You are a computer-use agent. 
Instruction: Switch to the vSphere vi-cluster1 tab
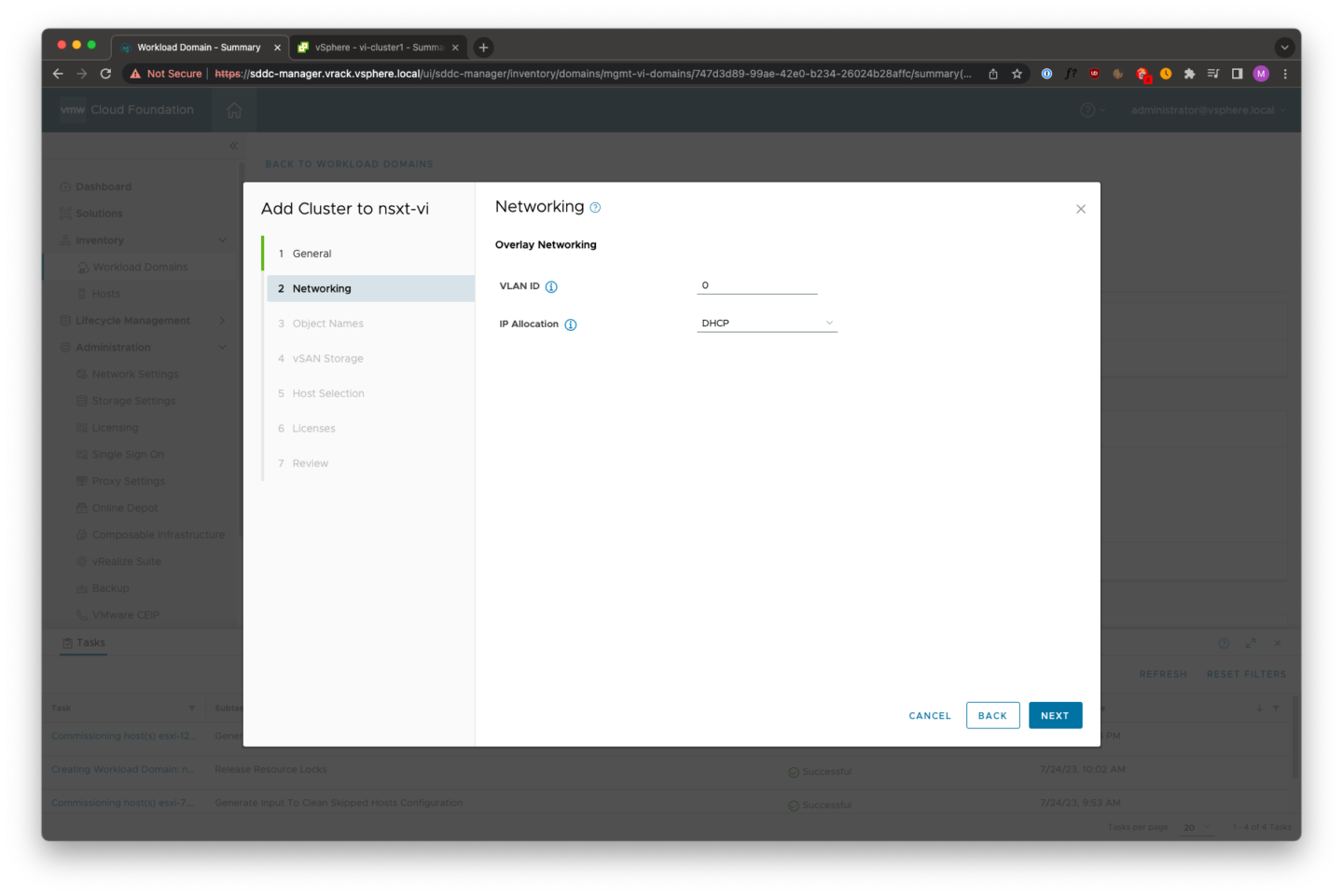(373, 46)
